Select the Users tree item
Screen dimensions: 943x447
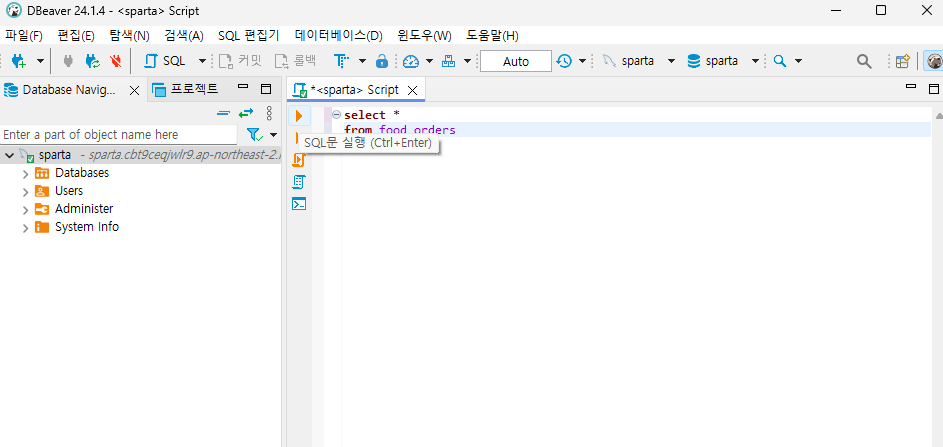click(69, 191)
